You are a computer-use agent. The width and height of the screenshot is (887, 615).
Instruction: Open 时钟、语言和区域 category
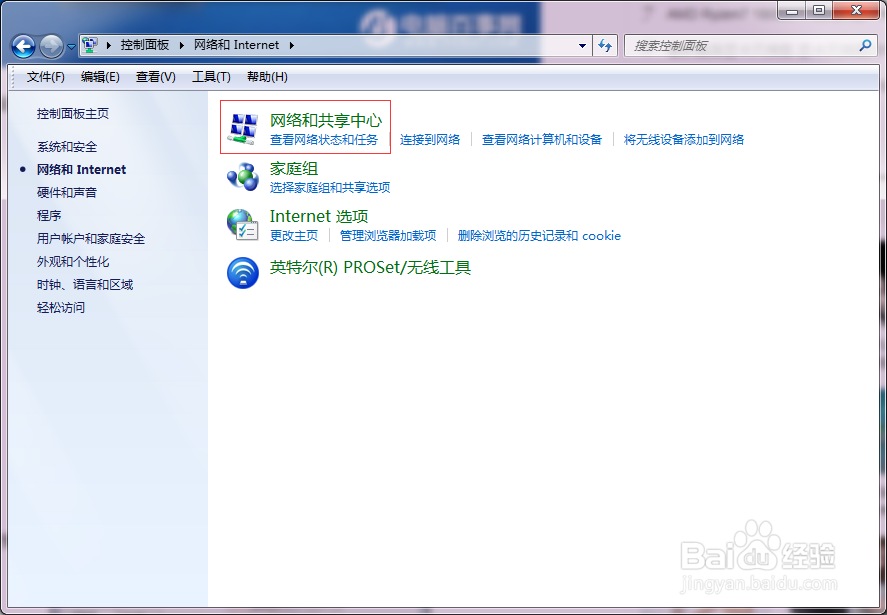click(x=85, y=285)
